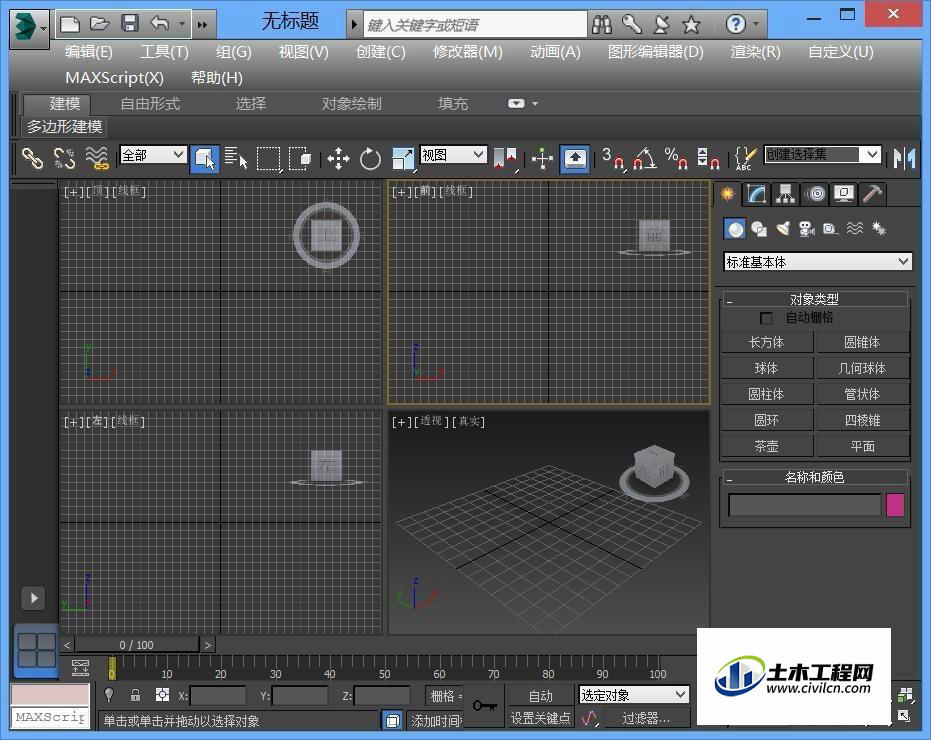The width and height of the screenshot is (931, 740).
Task: Toggle Spinner Snap
Action: point(708,159)
